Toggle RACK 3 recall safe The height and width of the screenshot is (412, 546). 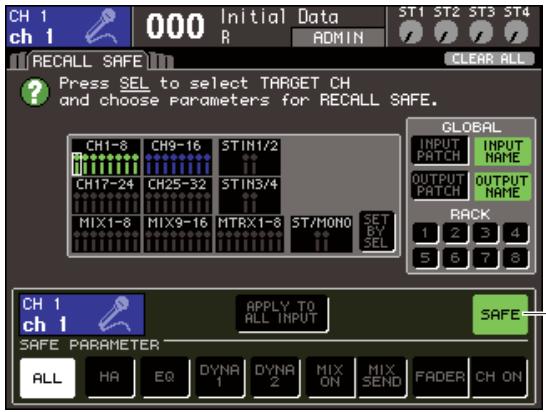(485, 233)
